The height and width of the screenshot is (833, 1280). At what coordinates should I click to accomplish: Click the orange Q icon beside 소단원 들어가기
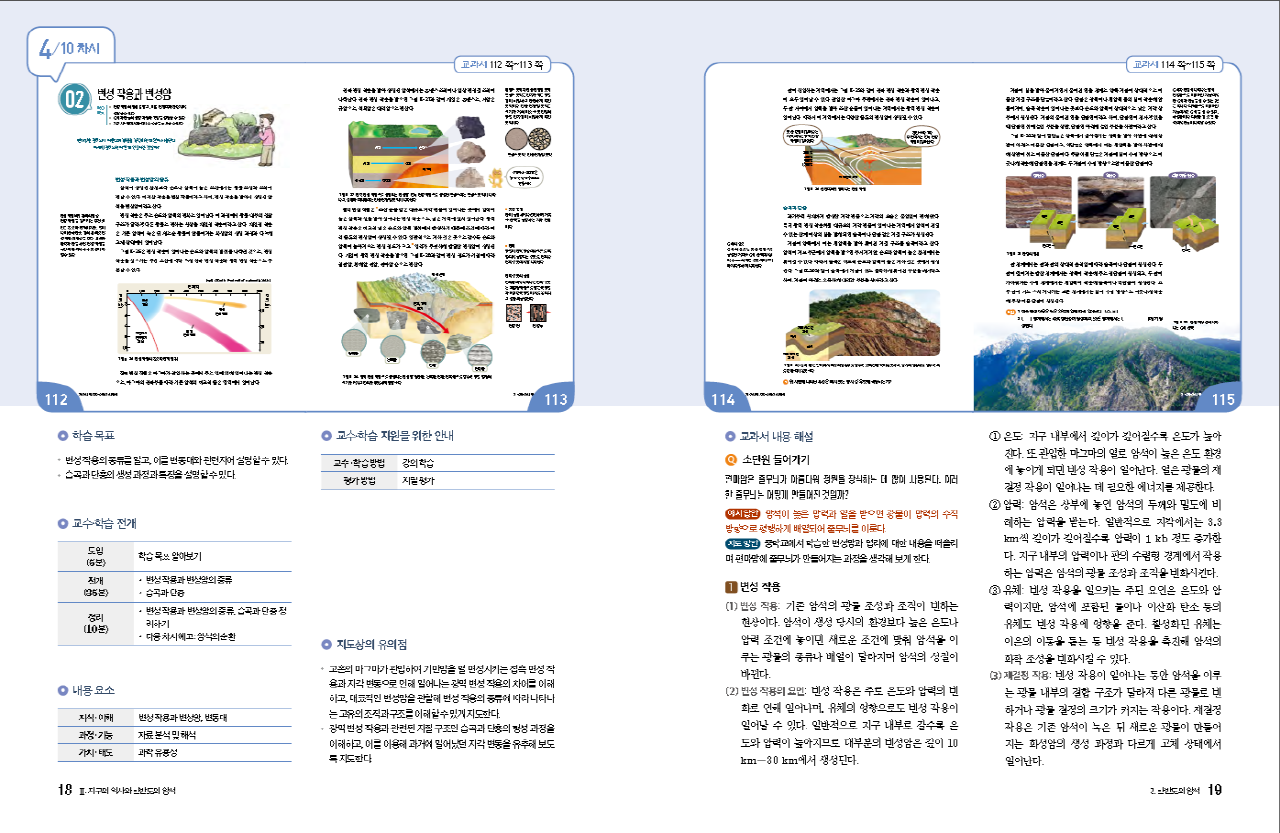click(x=731, y=460)
